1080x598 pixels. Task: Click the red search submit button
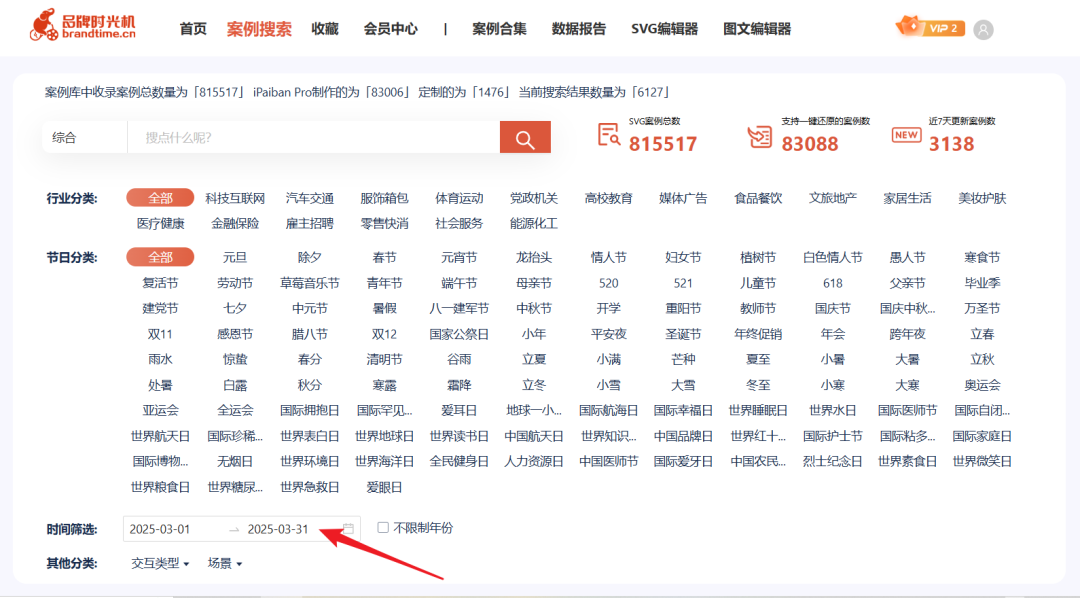click(x=525, y=137)
